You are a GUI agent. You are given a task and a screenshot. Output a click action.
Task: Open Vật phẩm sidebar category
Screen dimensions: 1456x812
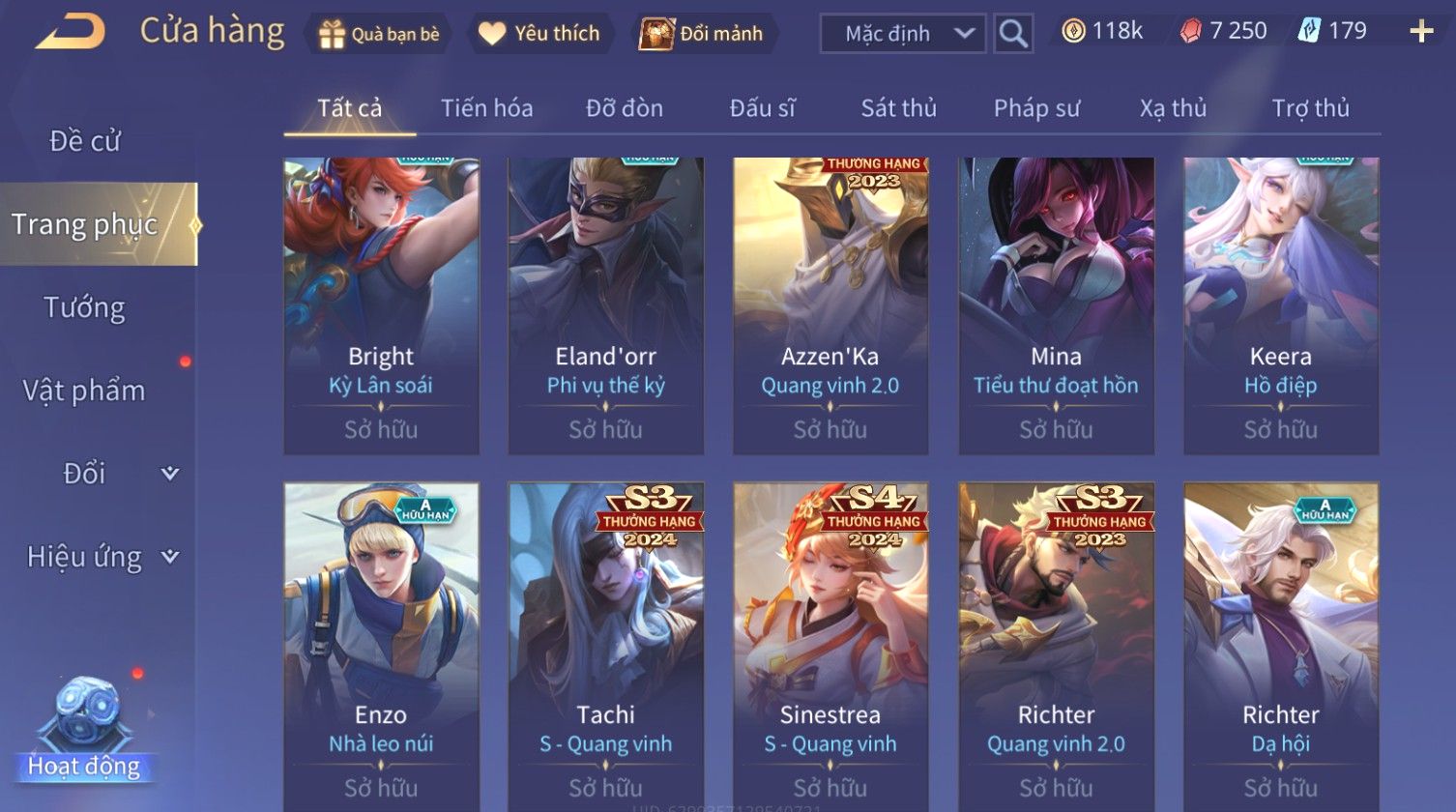[84, 391]
